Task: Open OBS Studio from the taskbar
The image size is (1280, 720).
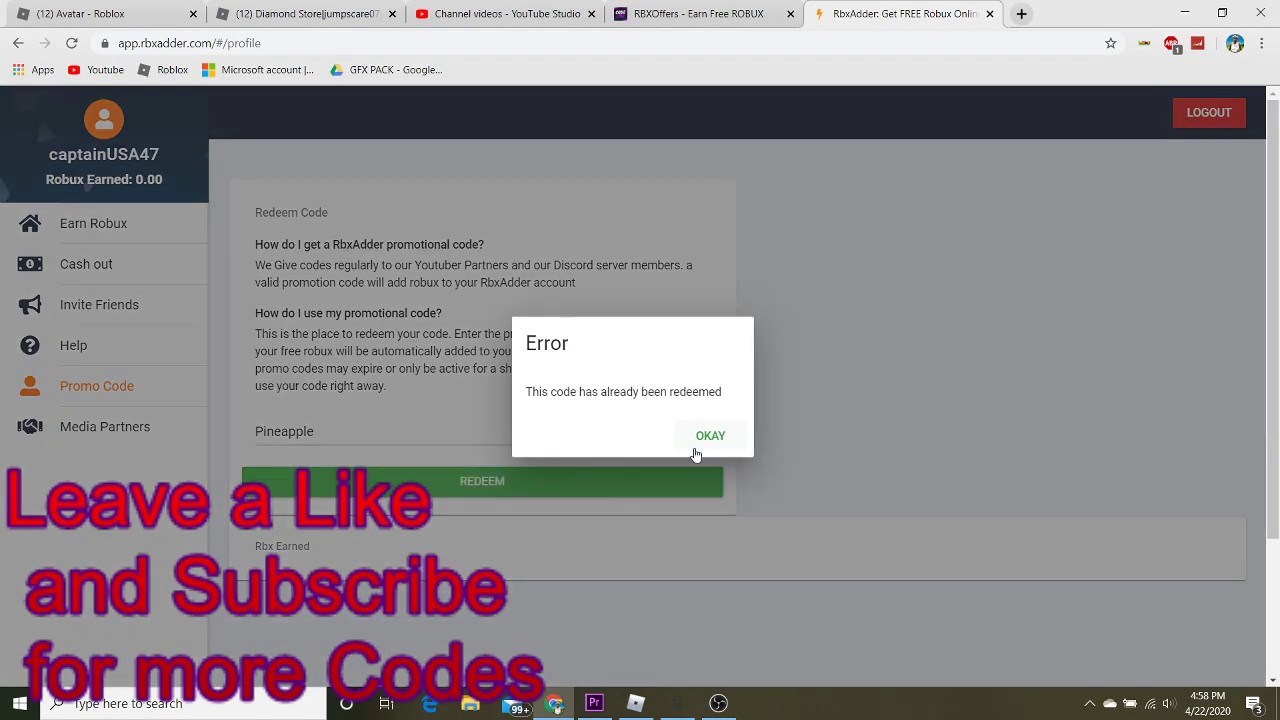Action: (x=718, y=703)
